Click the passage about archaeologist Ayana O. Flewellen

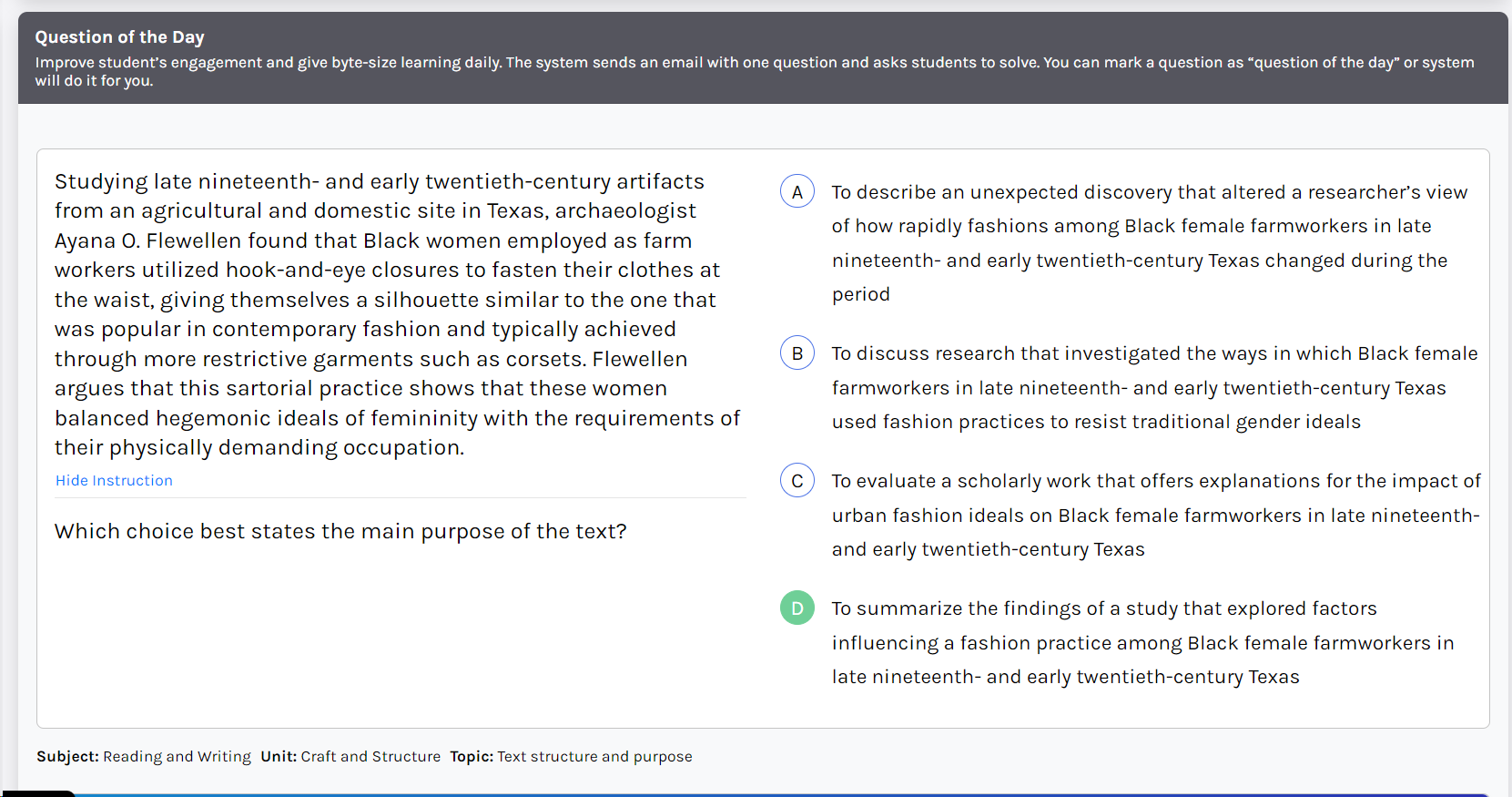[397, 314]
